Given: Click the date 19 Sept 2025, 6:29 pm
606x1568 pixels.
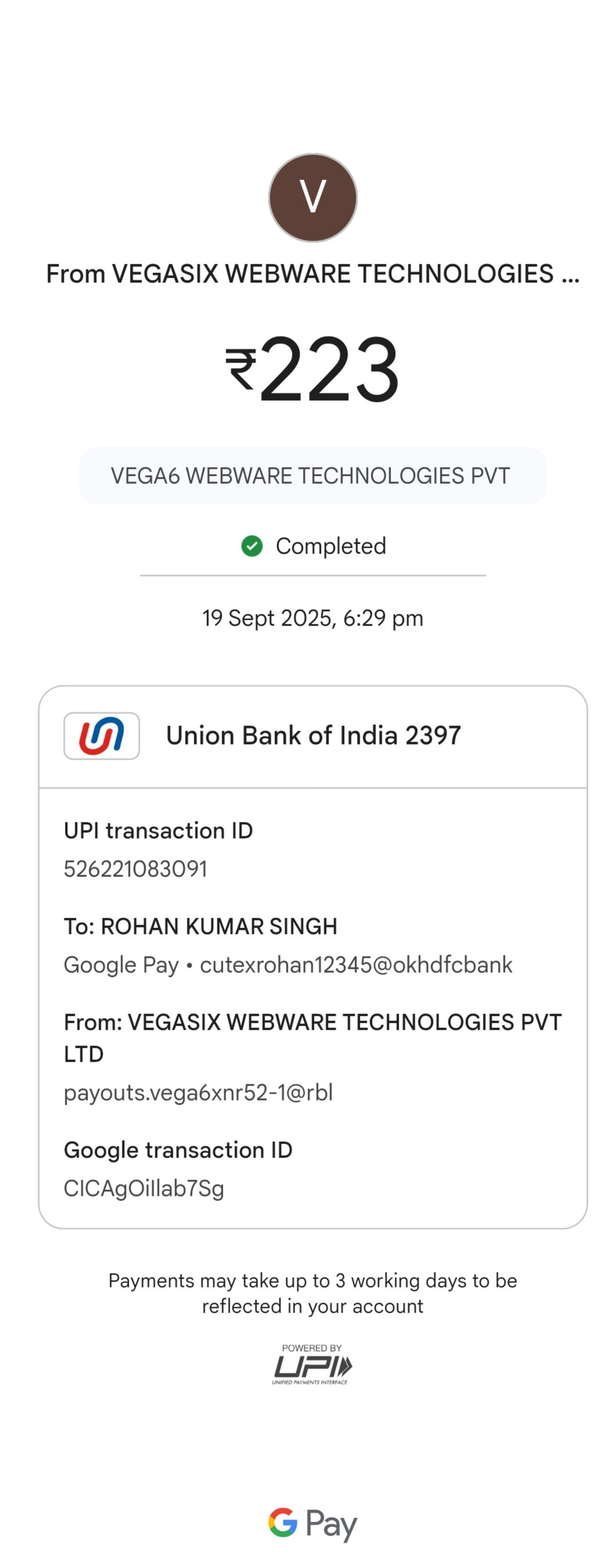Looking at the screenshot, I should (x=312, y=618).
